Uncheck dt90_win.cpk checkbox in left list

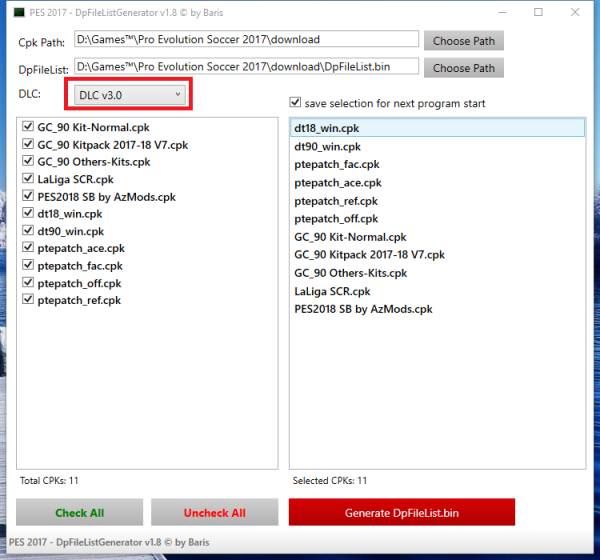coord(28,230)
